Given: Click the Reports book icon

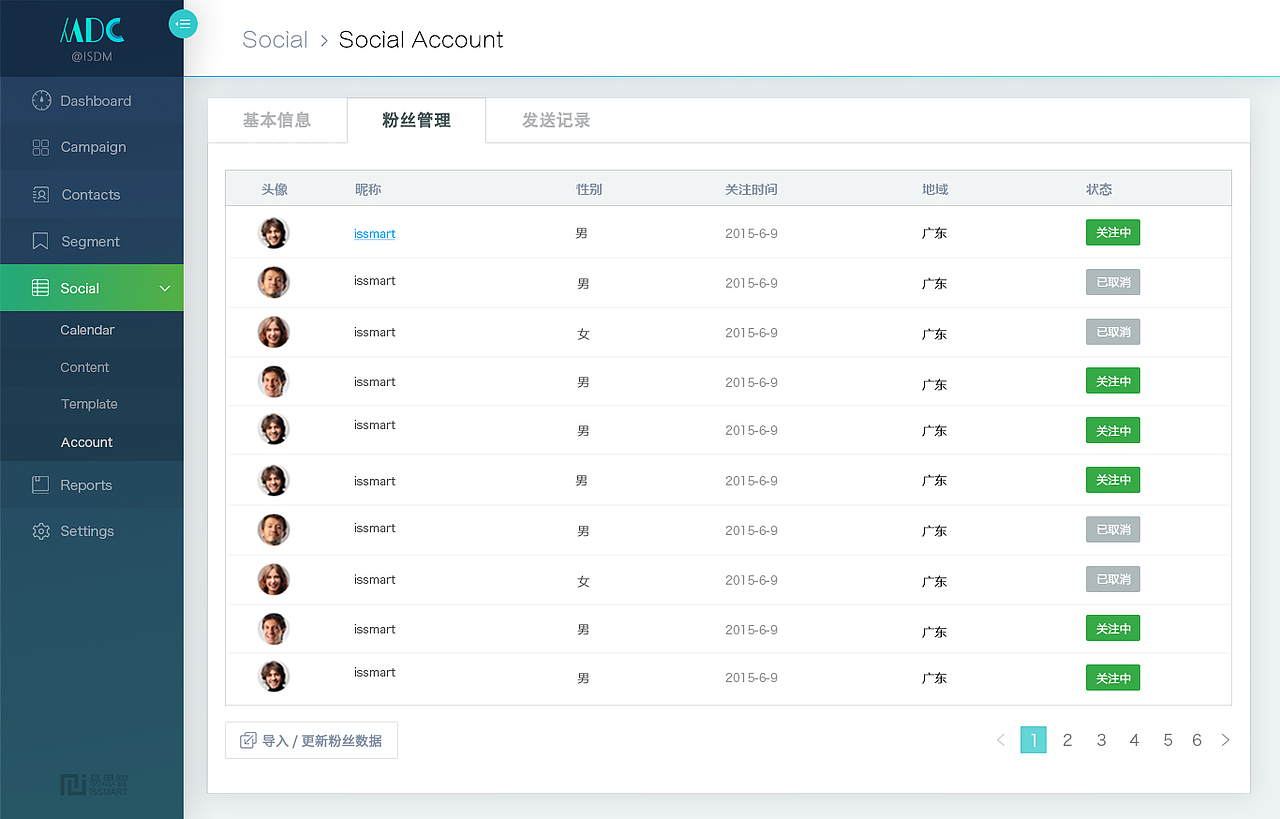Looking at the screenshot, I should click(41, 485).
